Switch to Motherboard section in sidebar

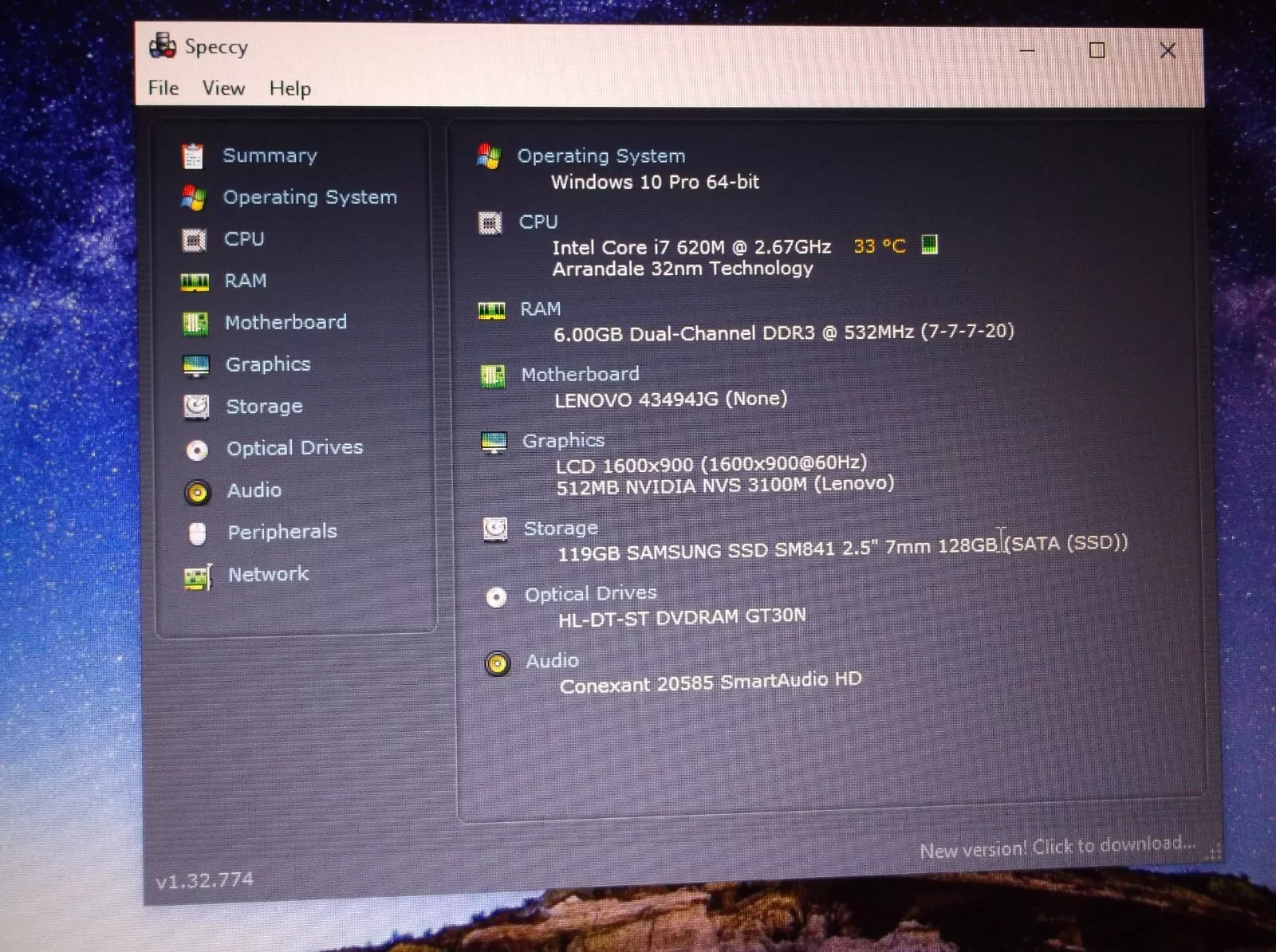click(x=286, y=322)
